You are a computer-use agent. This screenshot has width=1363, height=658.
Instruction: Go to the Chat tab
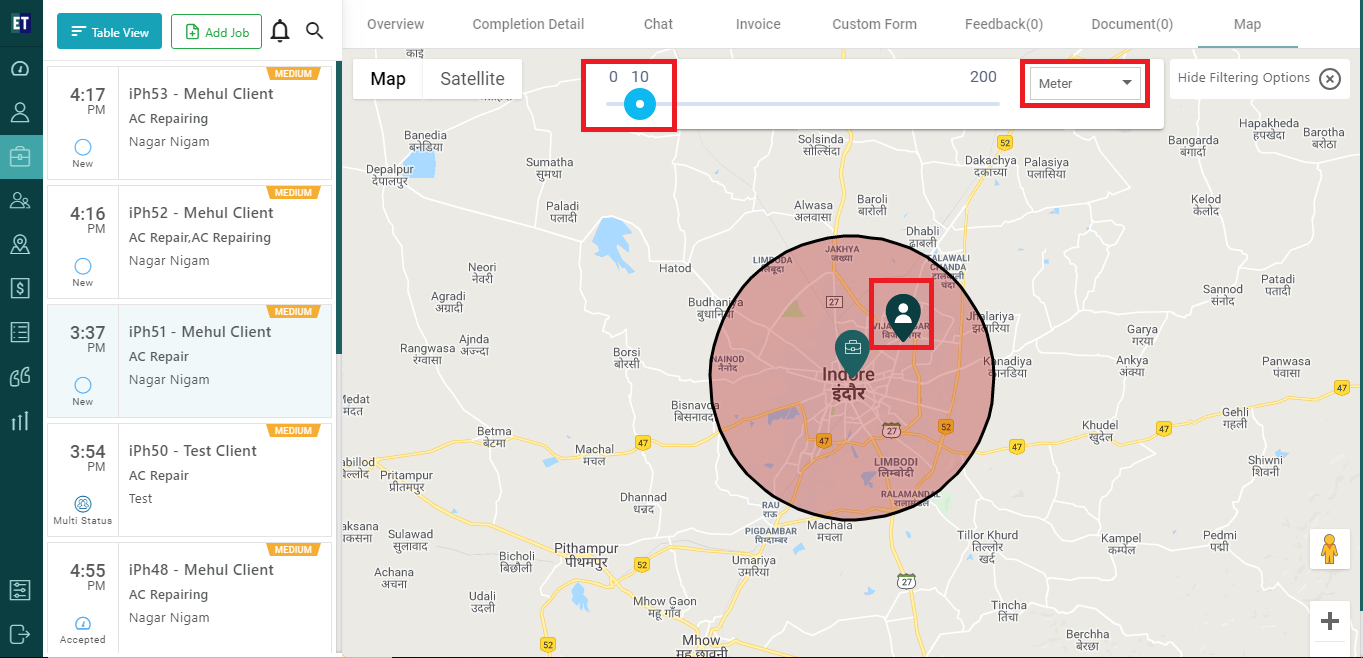pyautogui.click(x=658, y=24)
